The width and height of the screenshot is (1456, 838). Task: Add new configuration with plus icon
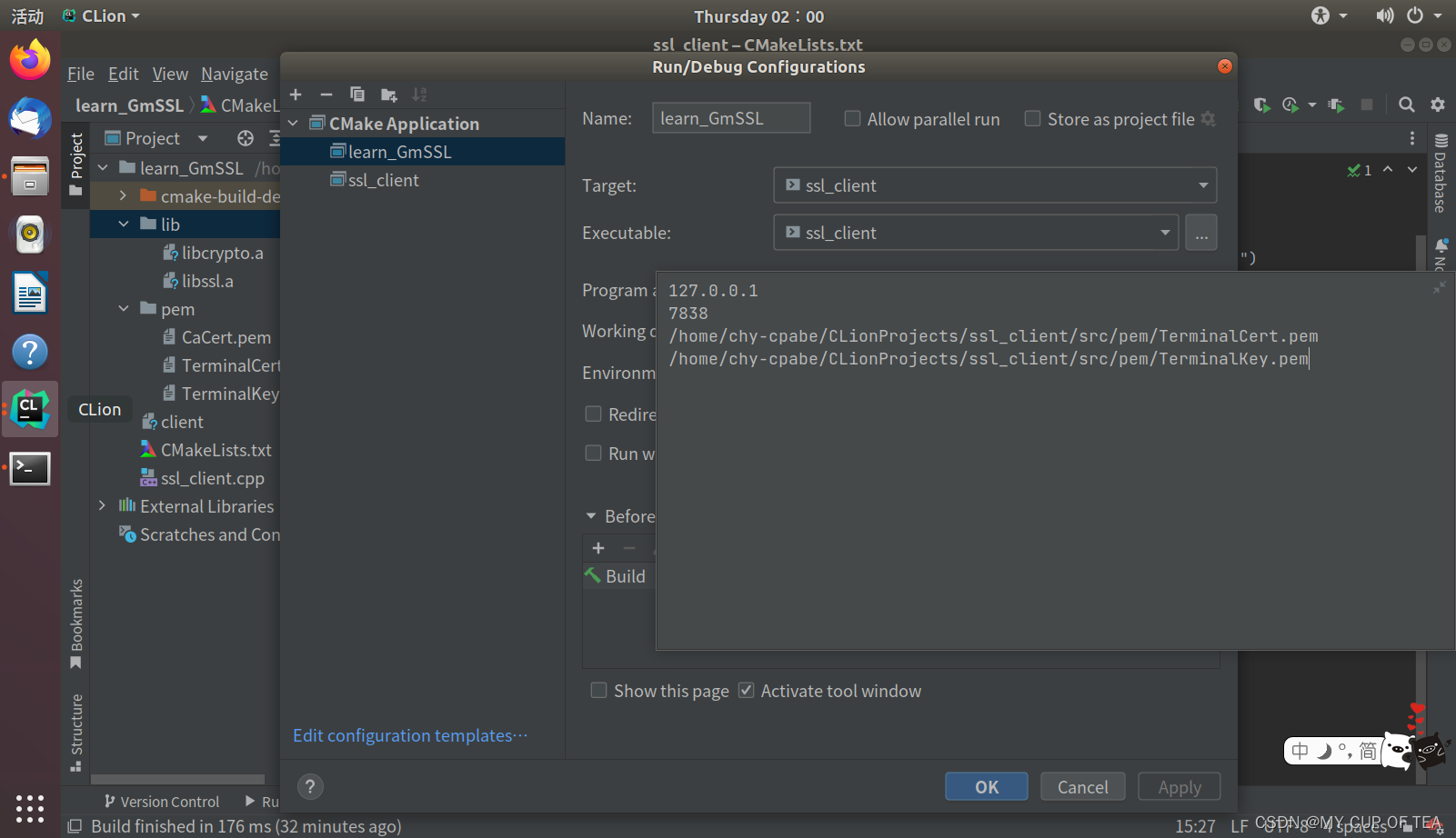296,95
